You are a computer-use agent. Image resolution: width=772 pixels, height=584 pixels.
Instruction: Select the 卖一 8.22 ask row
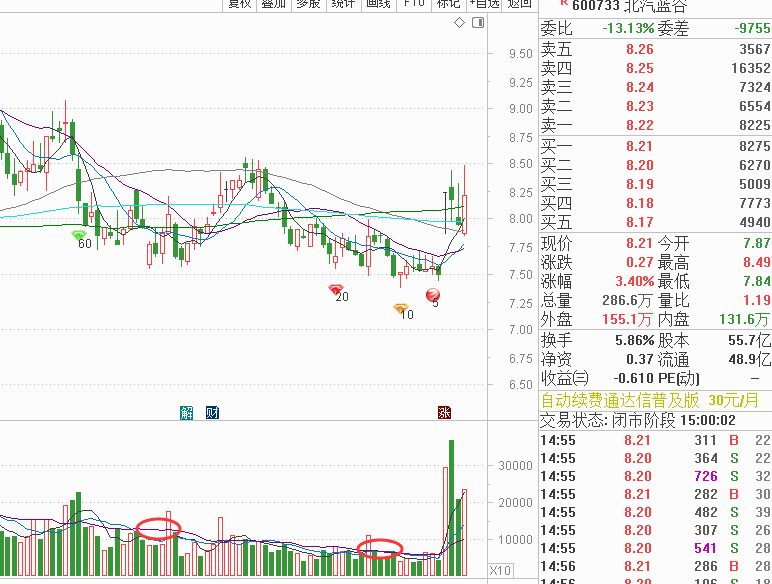click(x=655, y=125)
